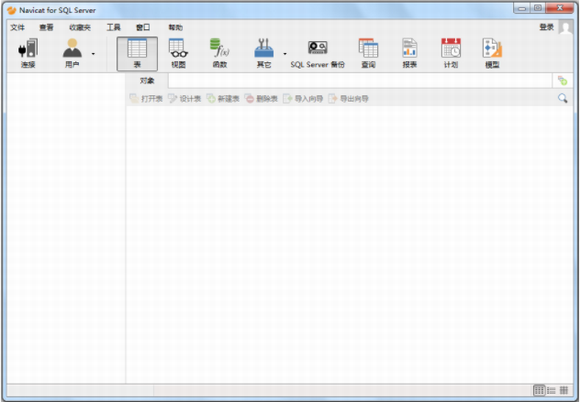The image size is (580, 402).
Task: Click the 登录 (Login) link
Action: [x=546, y=27]
